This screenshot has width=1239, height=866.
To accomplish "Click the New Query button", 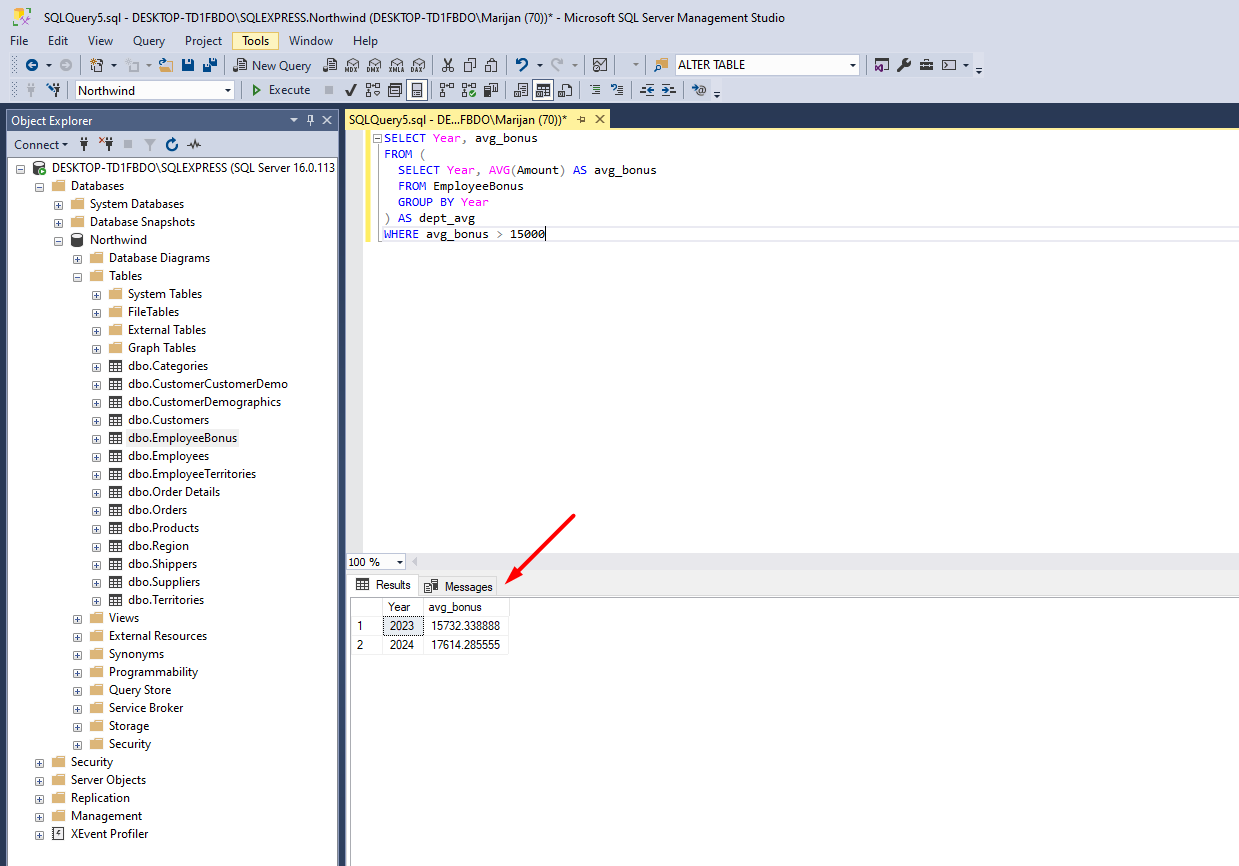I will (x=273, y=65).
